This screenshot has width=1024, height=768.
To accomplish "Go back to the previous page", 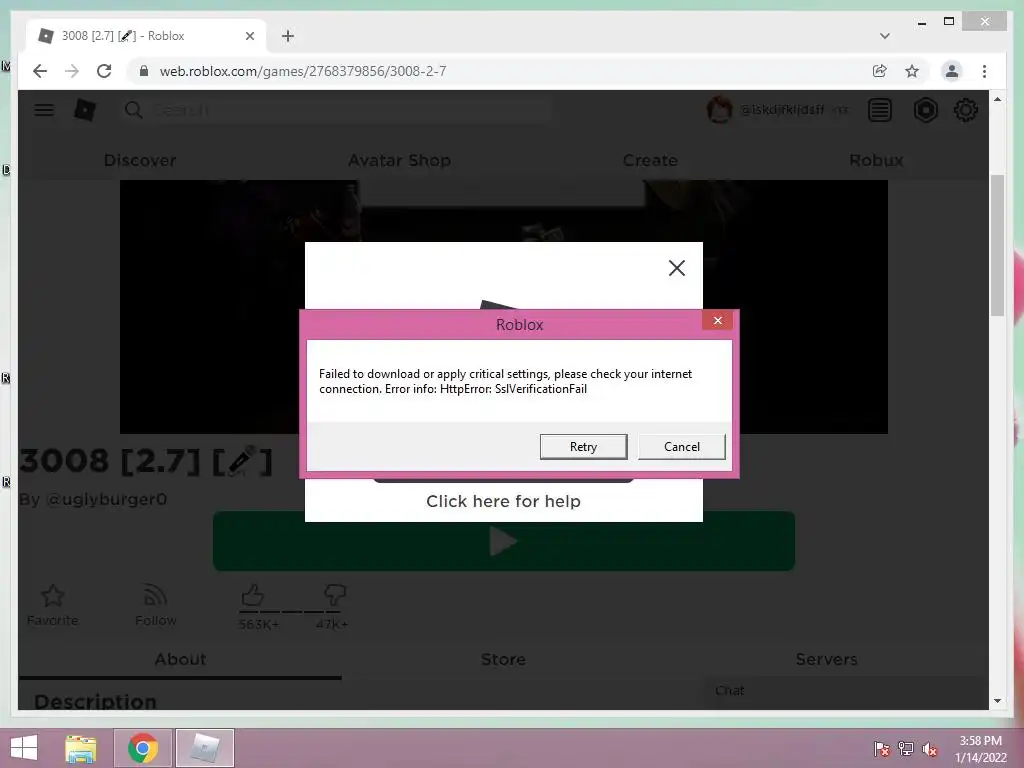I will point(40,71).
